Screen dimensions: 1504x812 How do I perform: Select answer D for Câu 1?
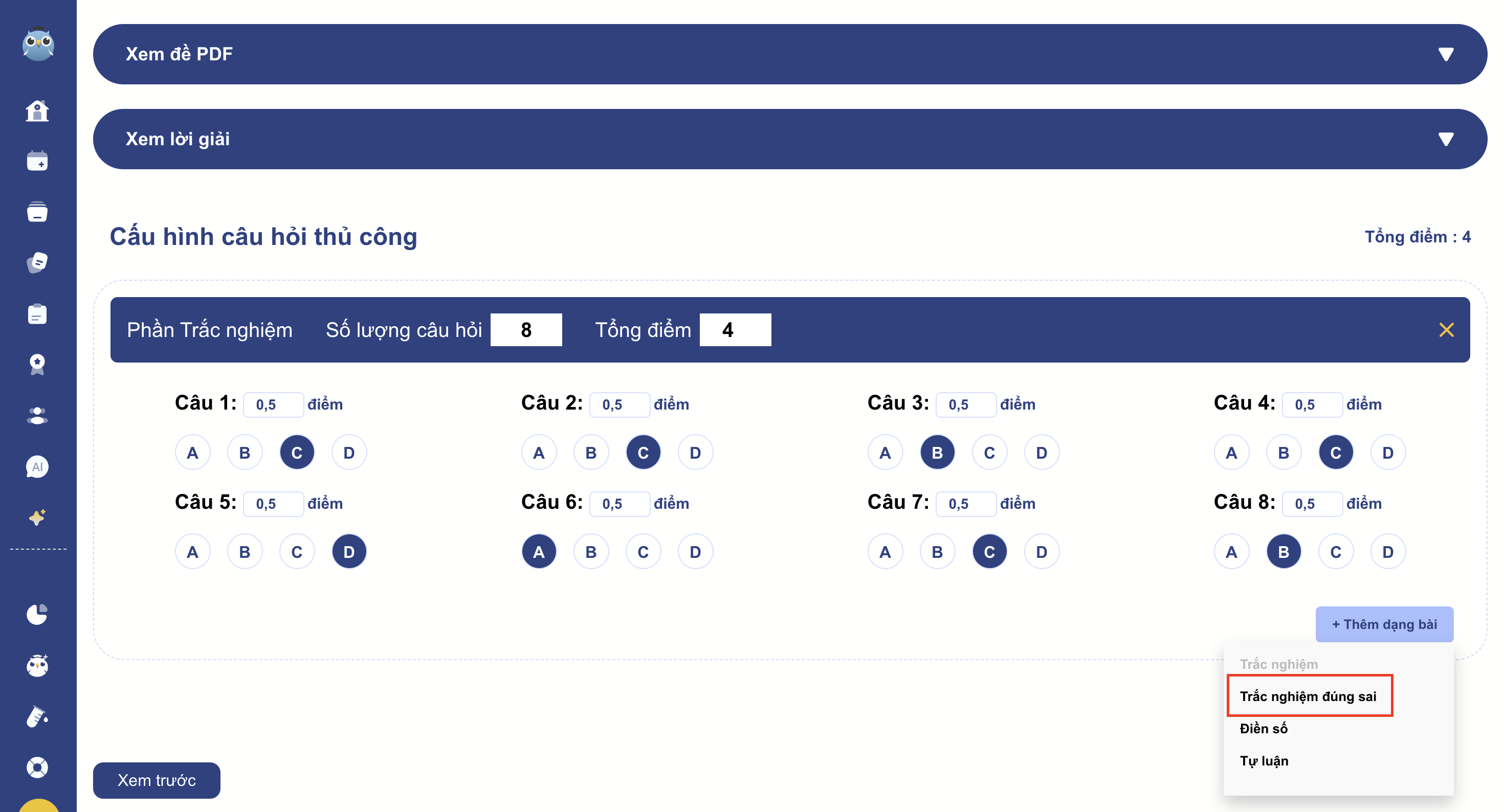(x=349, y=453)
